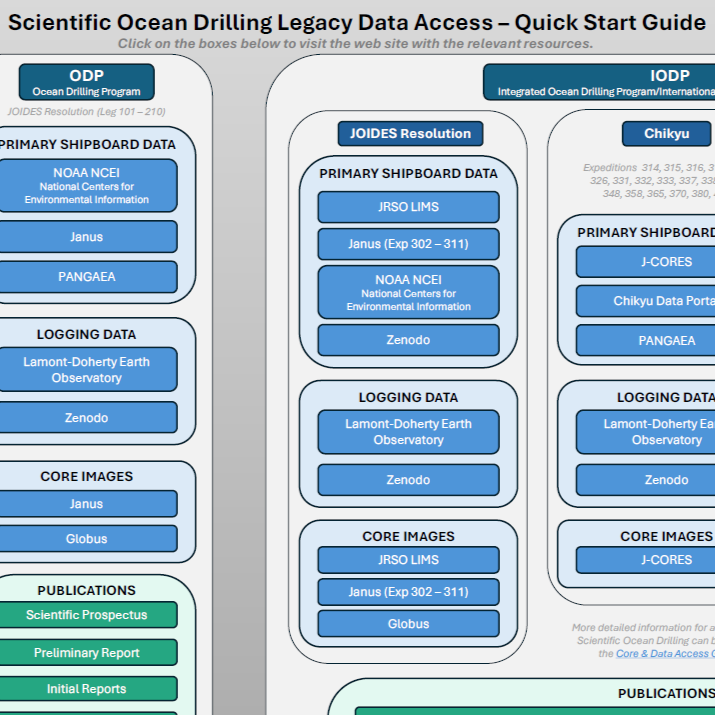Viewport: 715px width, 715px height.
Task: Follow the Core & Data Access link
Action: pos(665,653)
